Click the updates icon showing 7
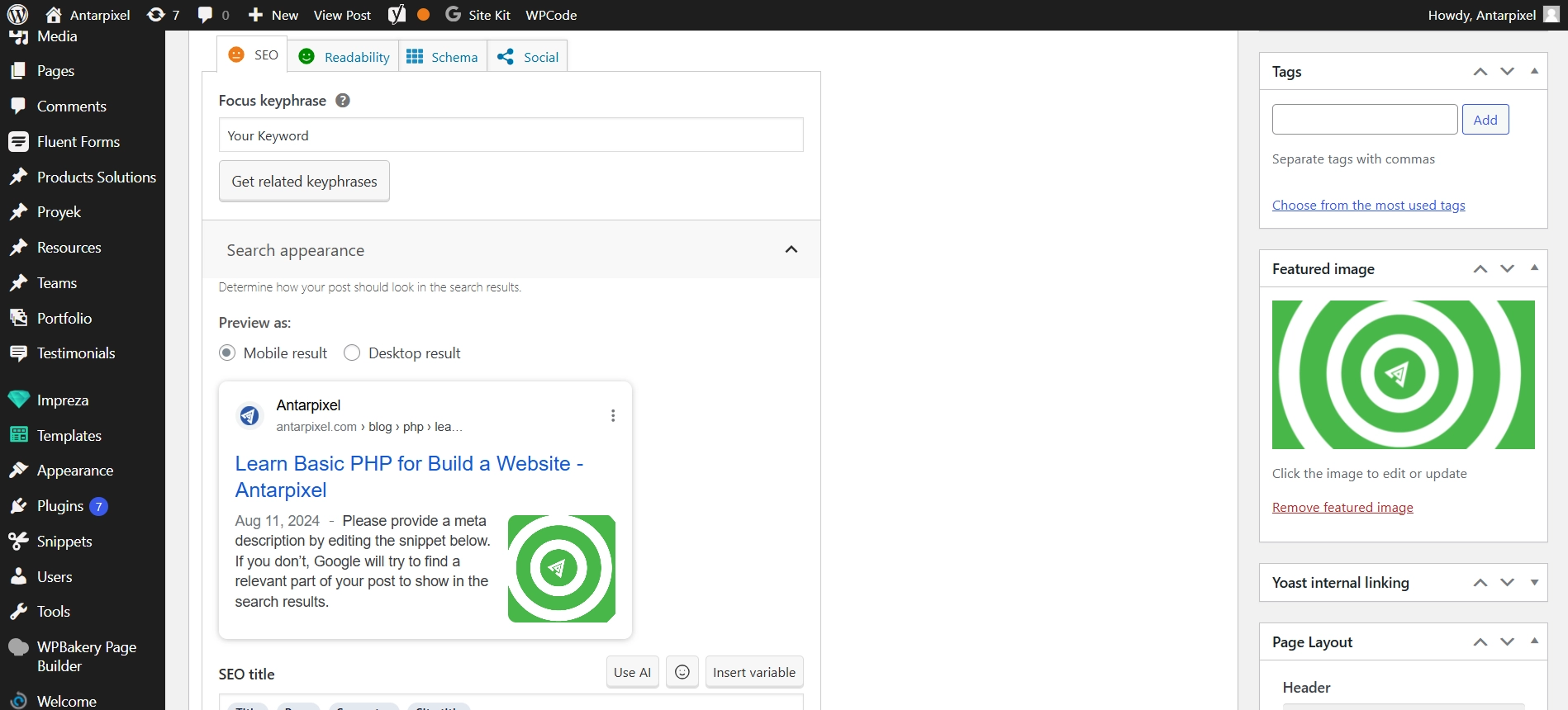 pos(163,15)
